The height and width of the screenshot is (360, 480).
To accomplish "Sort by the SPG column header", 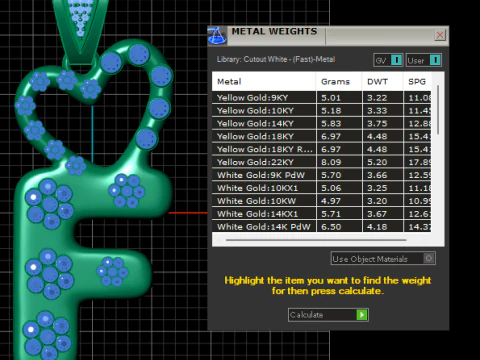I will coord(417,82).
